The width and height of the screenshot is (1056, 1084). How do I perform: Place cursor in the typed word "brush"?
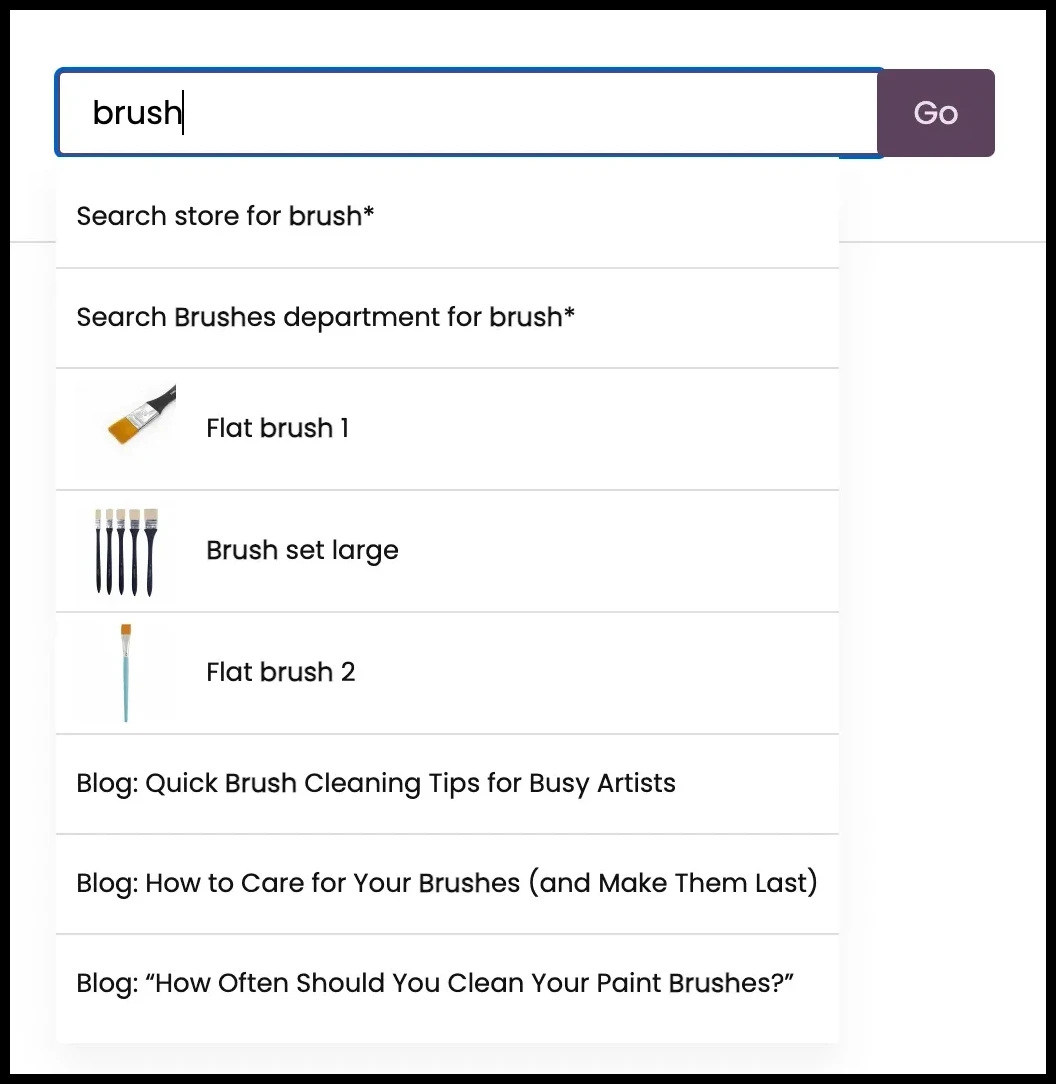point(136,113)
